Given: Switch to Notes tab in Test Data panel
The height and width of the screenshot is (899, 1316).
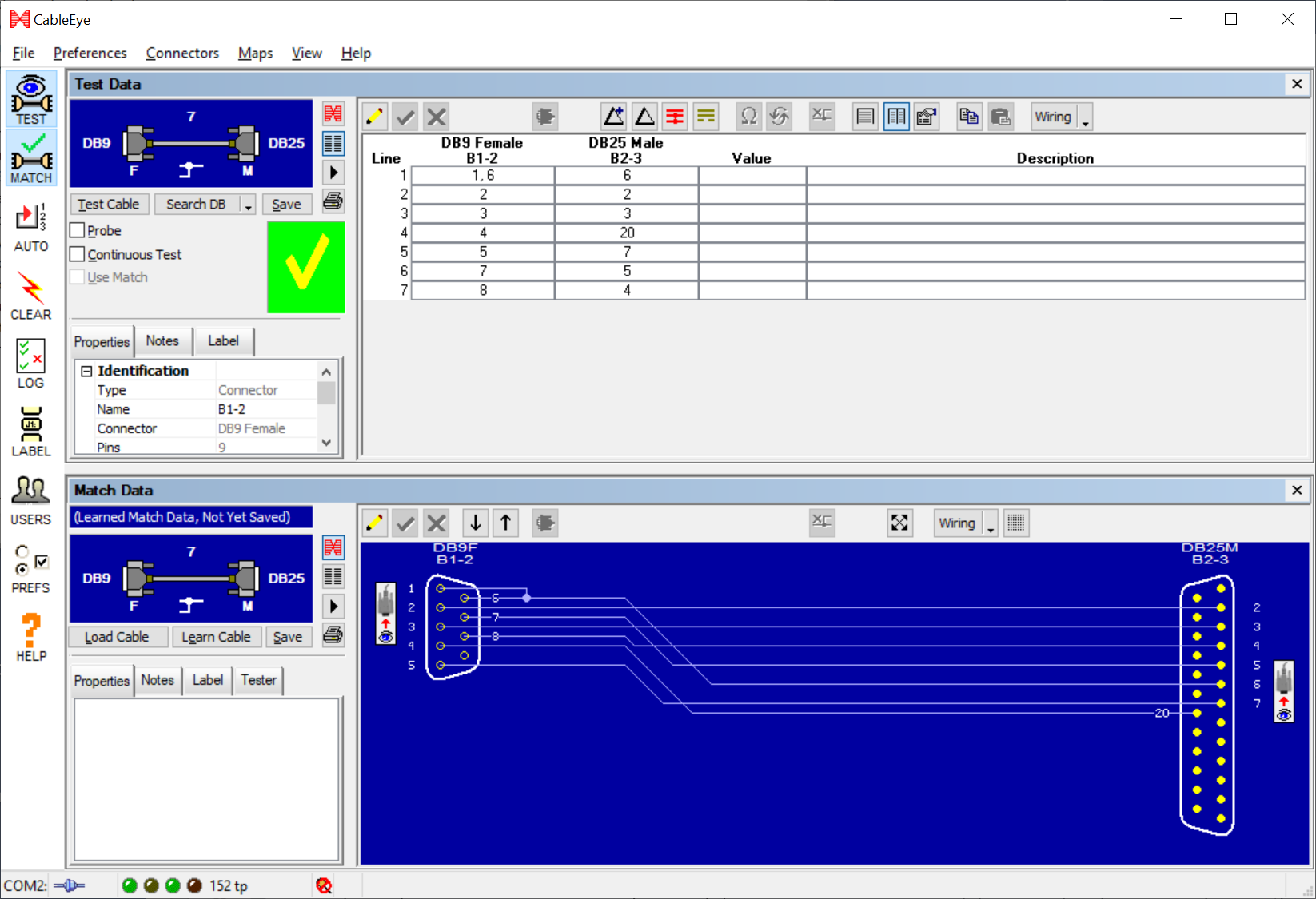Looking at the screenshot, I should 162,341.
